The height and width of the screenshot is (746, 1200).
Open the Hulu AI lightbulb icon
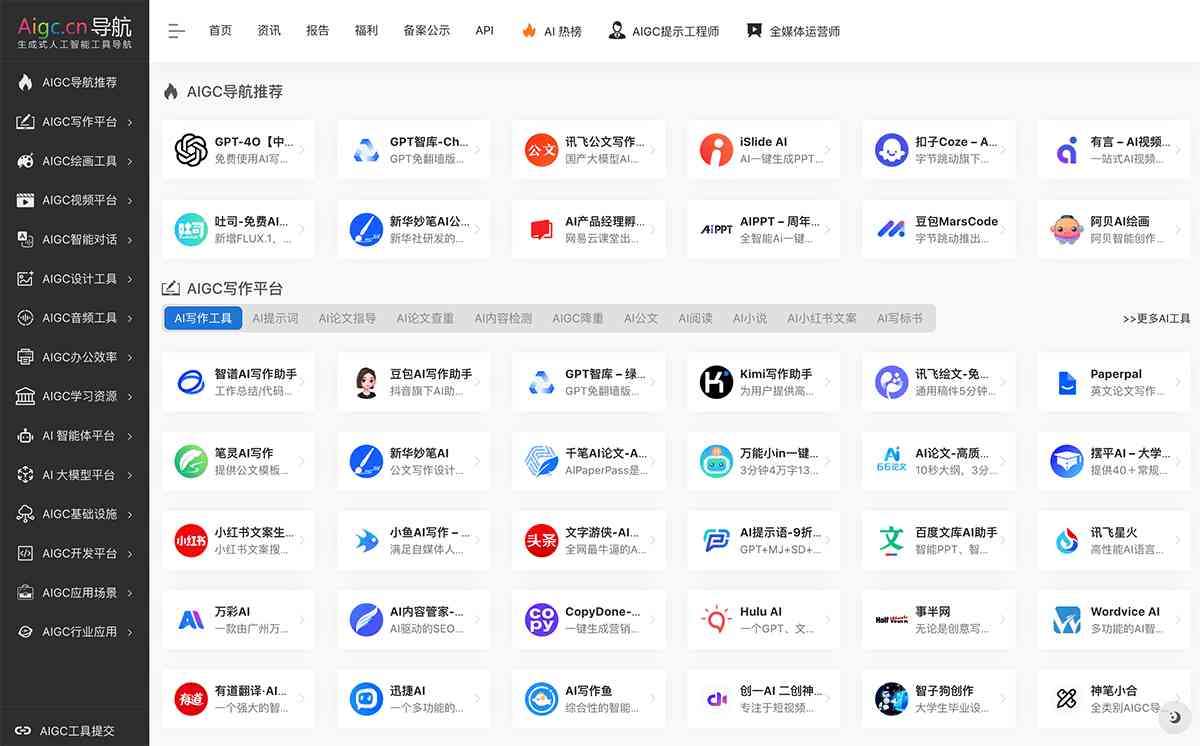(716, 619)
